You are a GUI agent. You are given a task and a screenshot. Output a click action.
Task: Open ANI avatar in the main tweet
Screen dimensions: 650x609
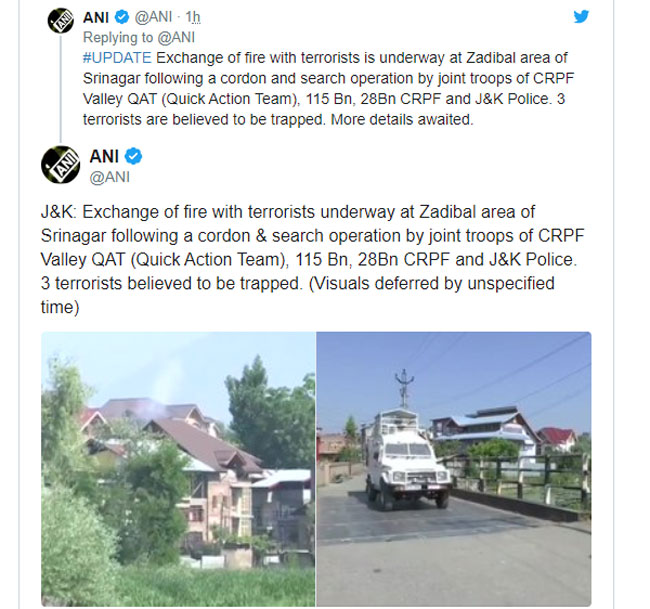tap(61, 165)
